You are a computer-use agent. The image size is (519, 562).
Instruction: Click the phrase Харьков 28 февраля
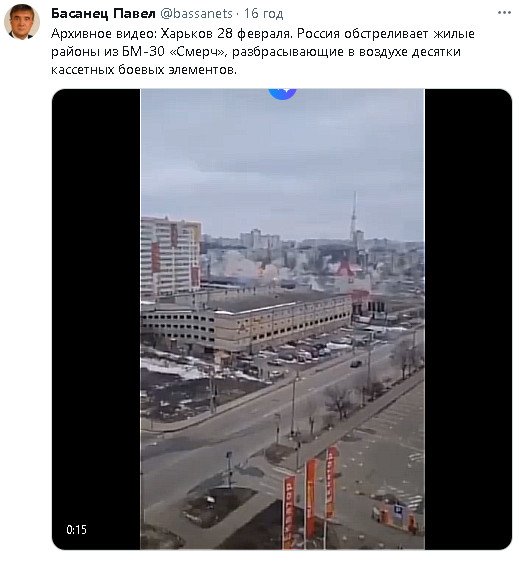click(x=225, y=33)
